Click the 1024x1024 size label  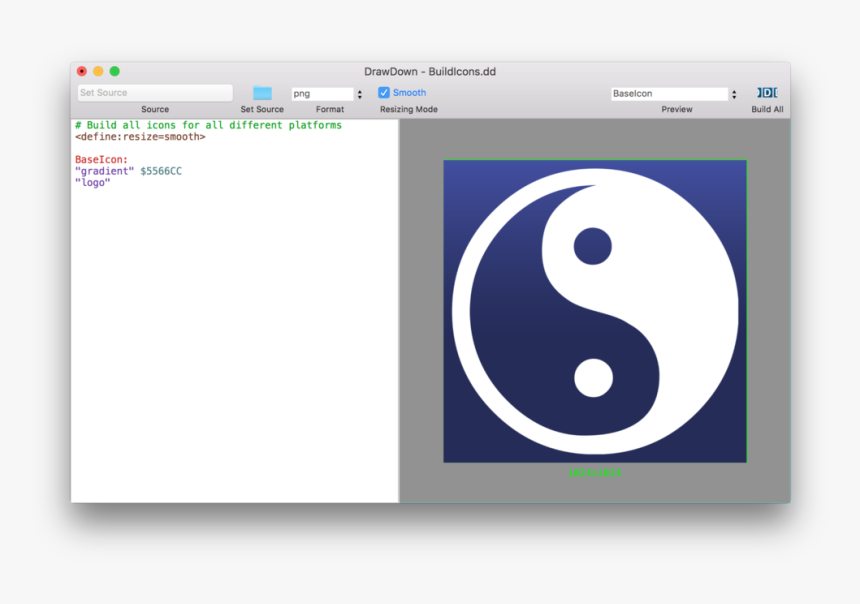[x=595, y=472]
